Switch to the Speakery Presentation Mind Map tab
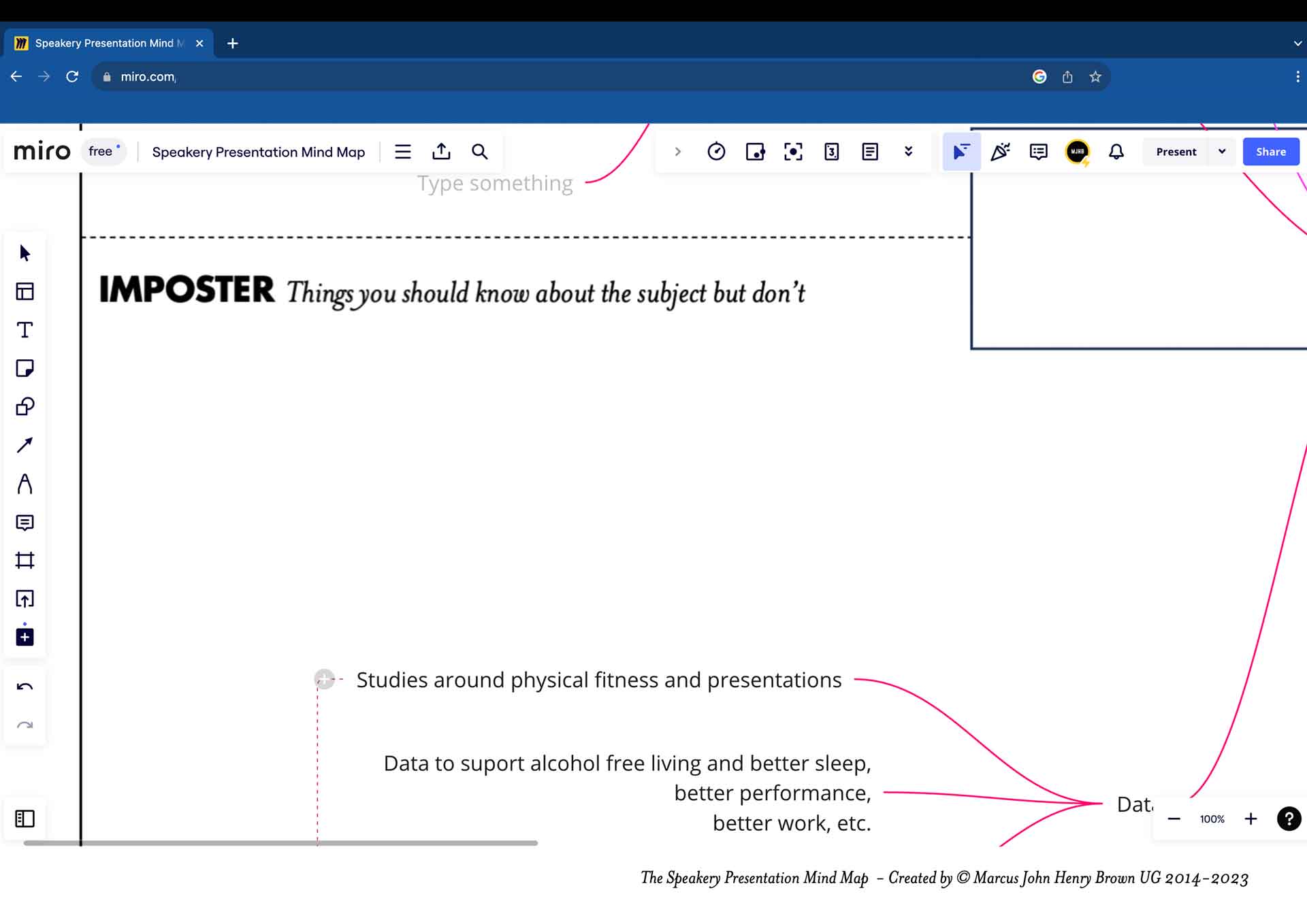Image resolution: width=1307 pixels, height=924 pixels. click(109, 43)
